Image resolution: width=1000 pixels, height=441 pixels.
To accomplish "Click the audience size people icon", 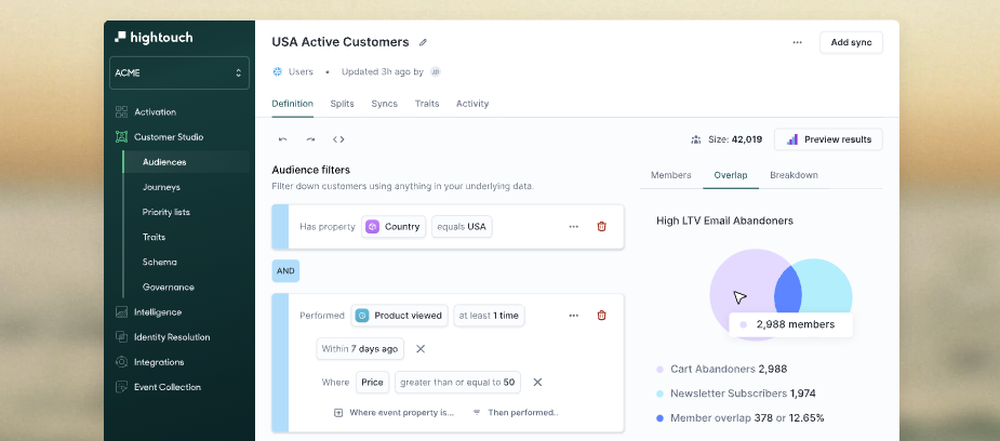I will click(696, 140).
